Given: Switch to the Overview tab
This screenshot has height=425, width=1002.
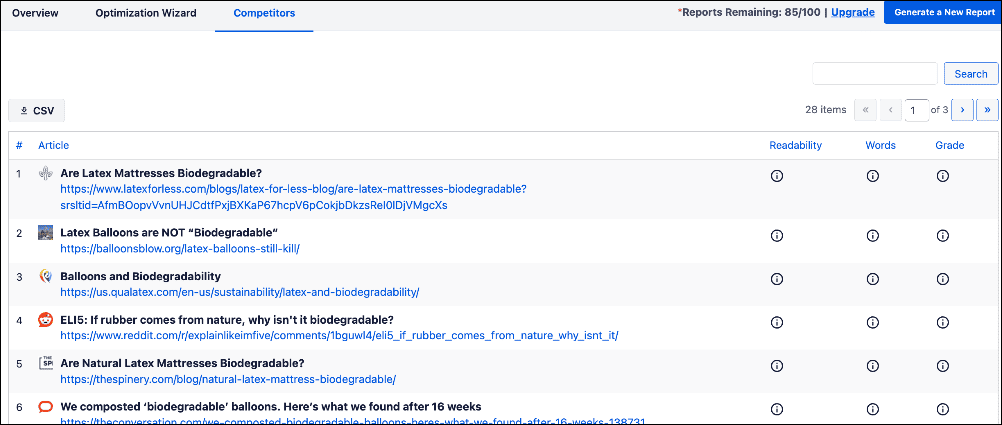Looking at the screenshot, I should click(35, 13).
